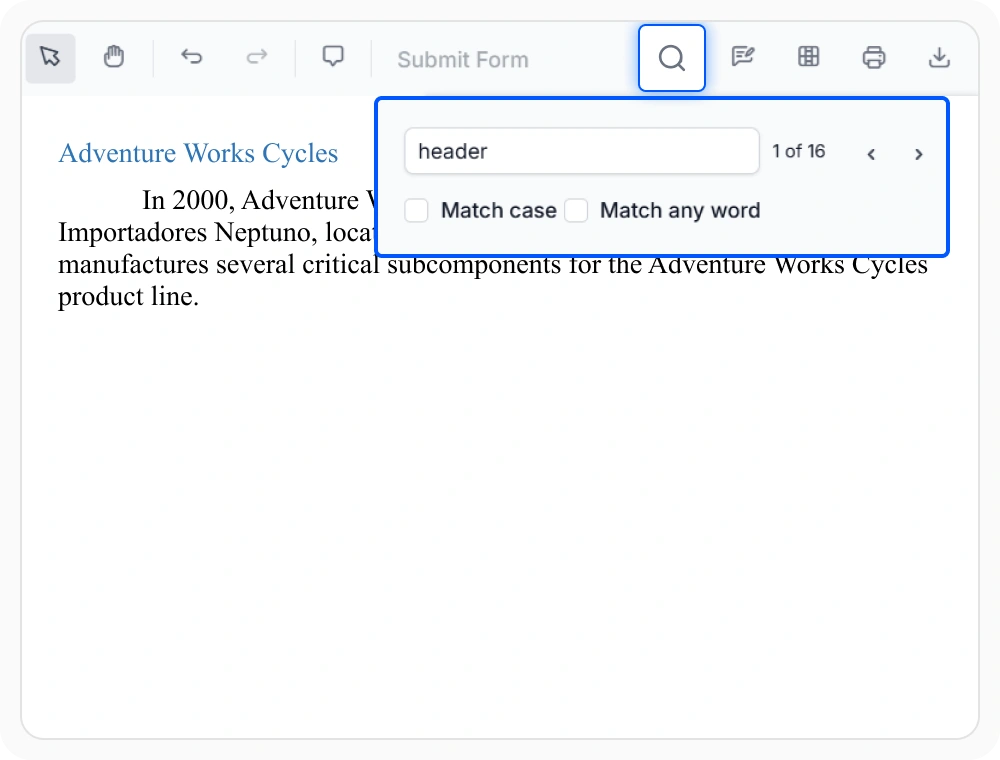
Task: Enable the Match any word checkbox
Action: pyautogui.click(x=576, y=210)
